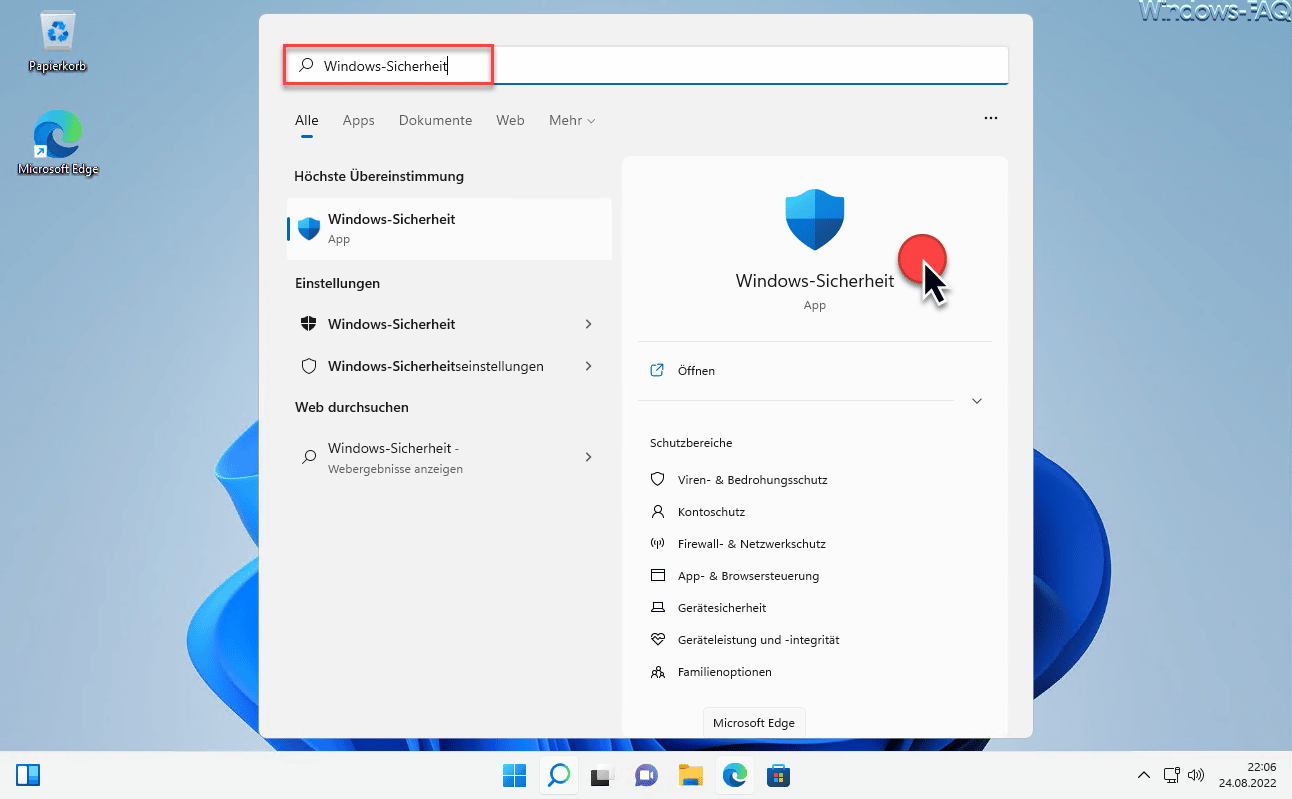Click Öffnen to launch the app
This screenshot has width=1292, height=799.
point(696,371)
